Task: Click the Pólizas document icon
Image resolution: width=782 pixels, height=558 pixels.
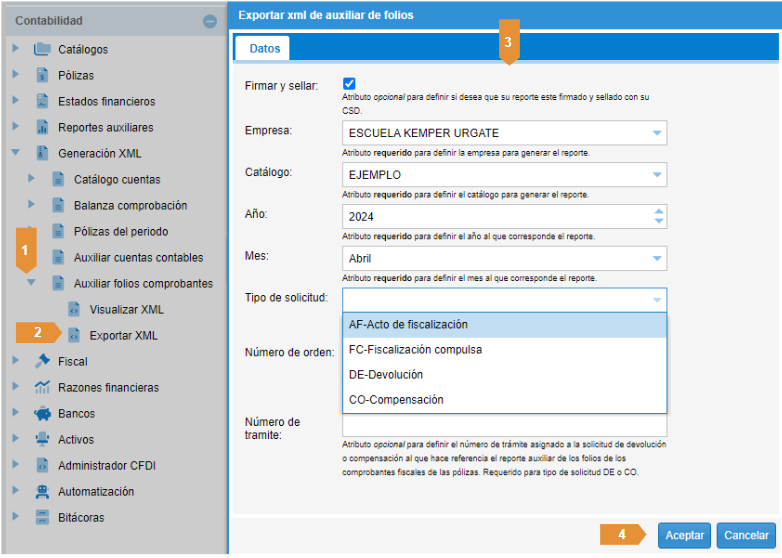Action: point(42,75)
